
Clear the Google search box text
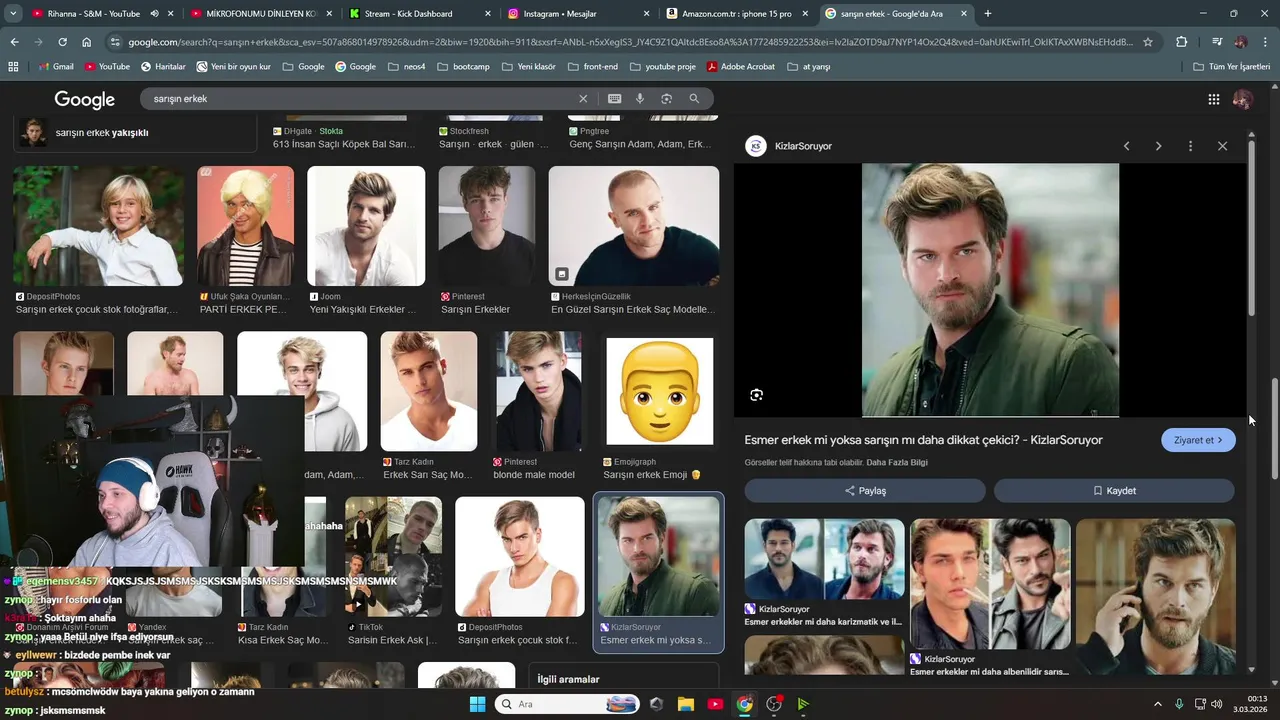pos(583,99)
